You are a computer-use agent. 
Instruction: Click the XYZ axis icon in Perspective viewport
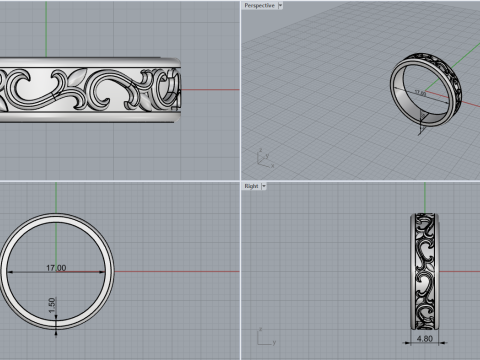pos(265,159)
